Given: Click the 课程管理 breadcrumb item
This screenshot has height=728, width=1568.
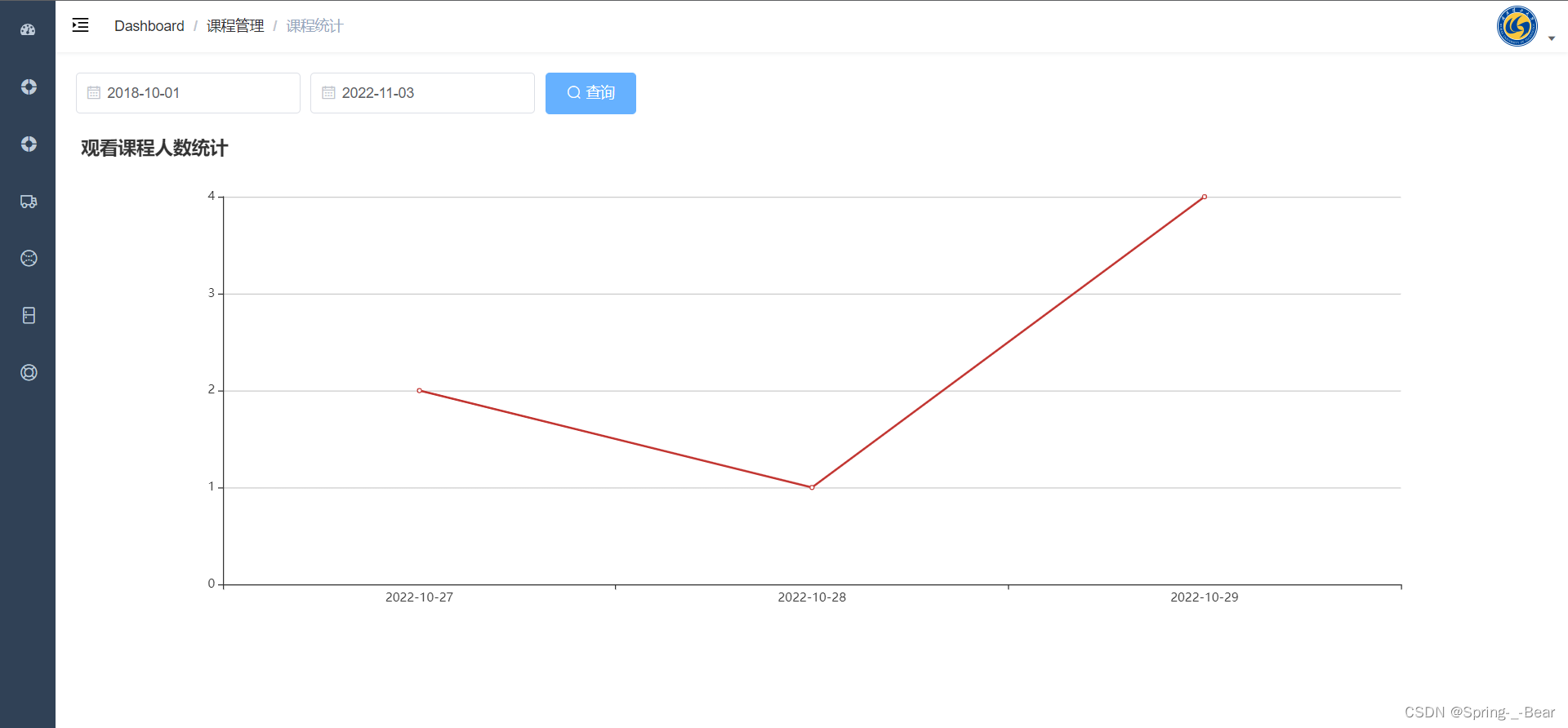Looking at the screenshot, I should pos(235,26).
